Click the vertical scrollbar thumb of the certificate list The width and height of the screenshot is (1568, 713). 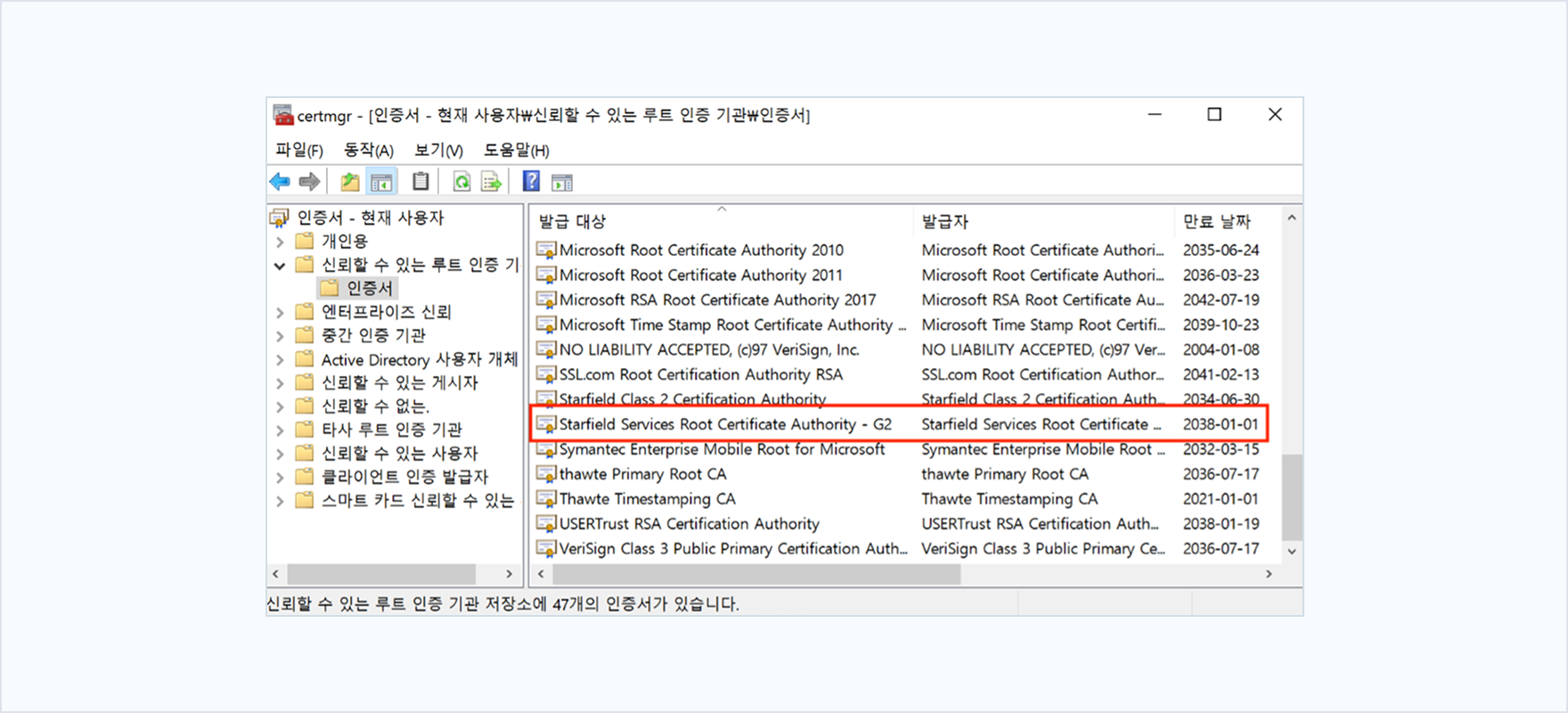(x=1292, y=496)
